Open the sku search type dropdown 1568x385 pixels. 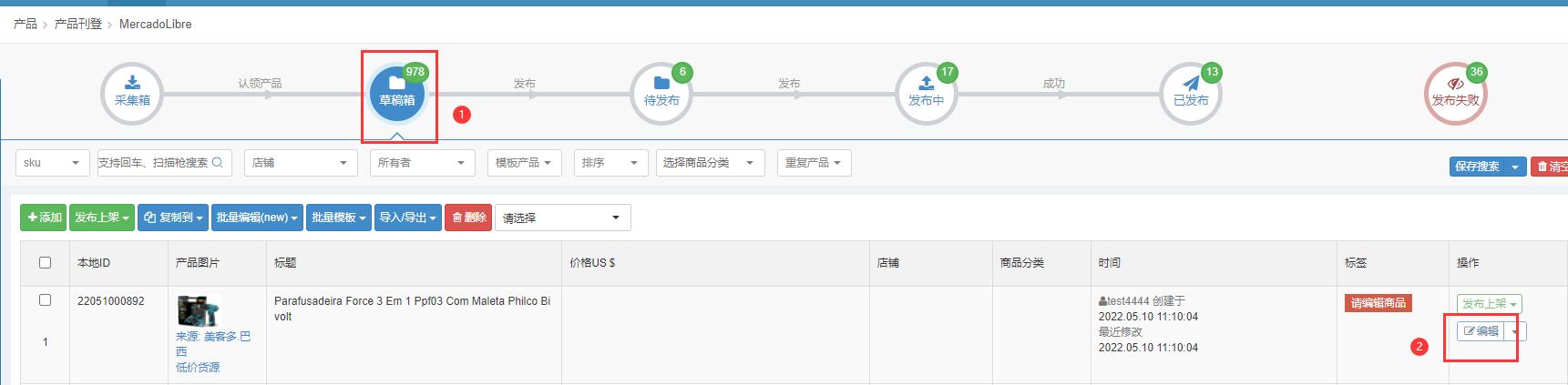click(53, 163)
